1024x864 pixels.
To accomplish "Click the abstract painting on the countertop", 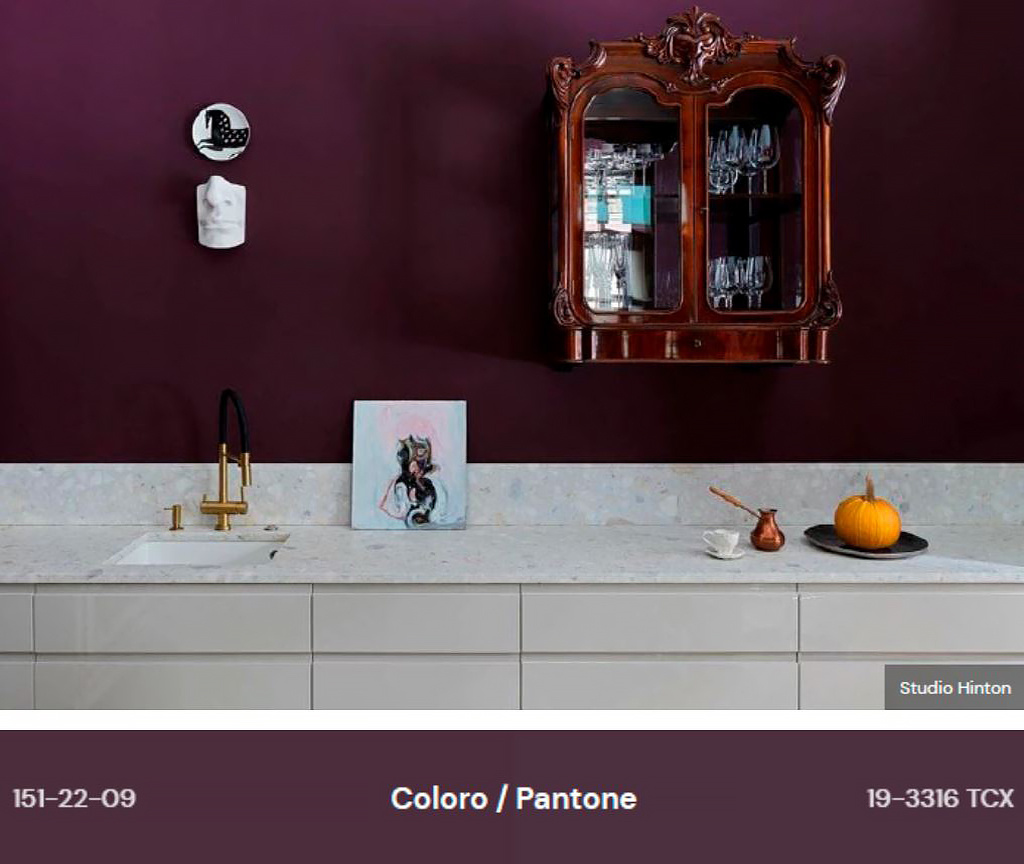I will pyautogui.click(x=409, y=464).
